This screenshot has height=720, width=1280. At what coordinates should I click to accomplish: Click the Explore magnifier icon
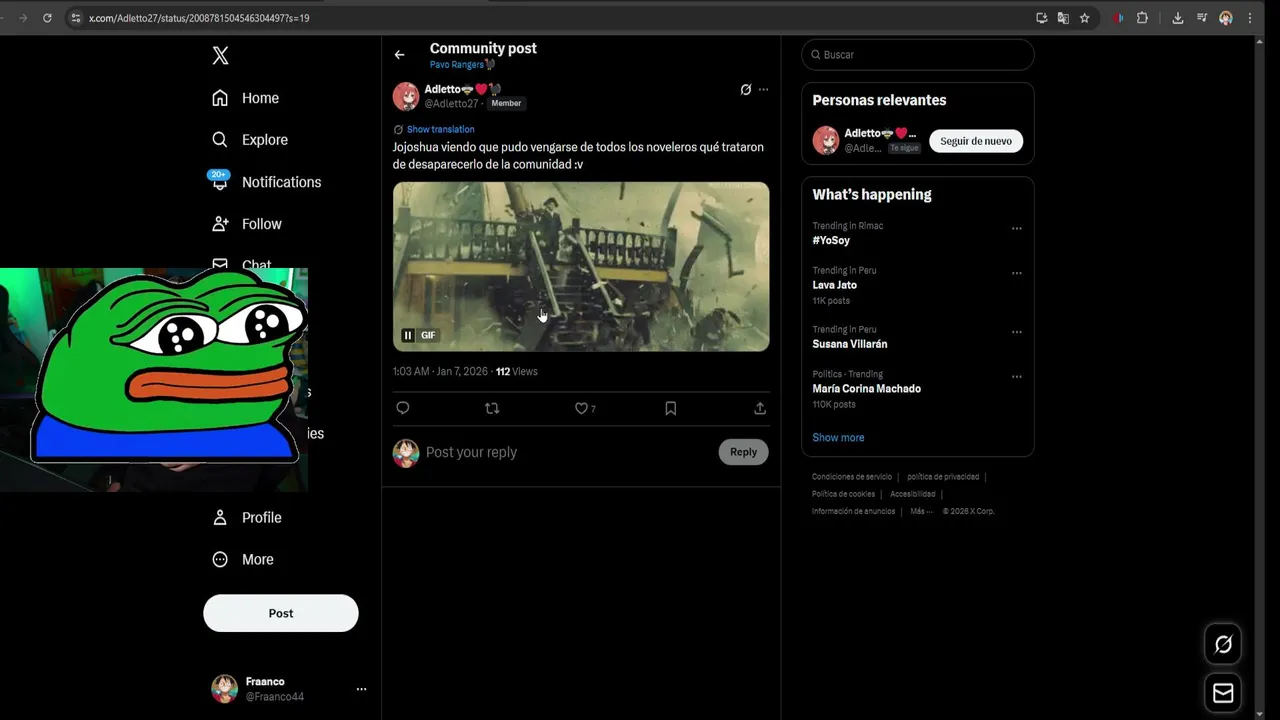220,140
